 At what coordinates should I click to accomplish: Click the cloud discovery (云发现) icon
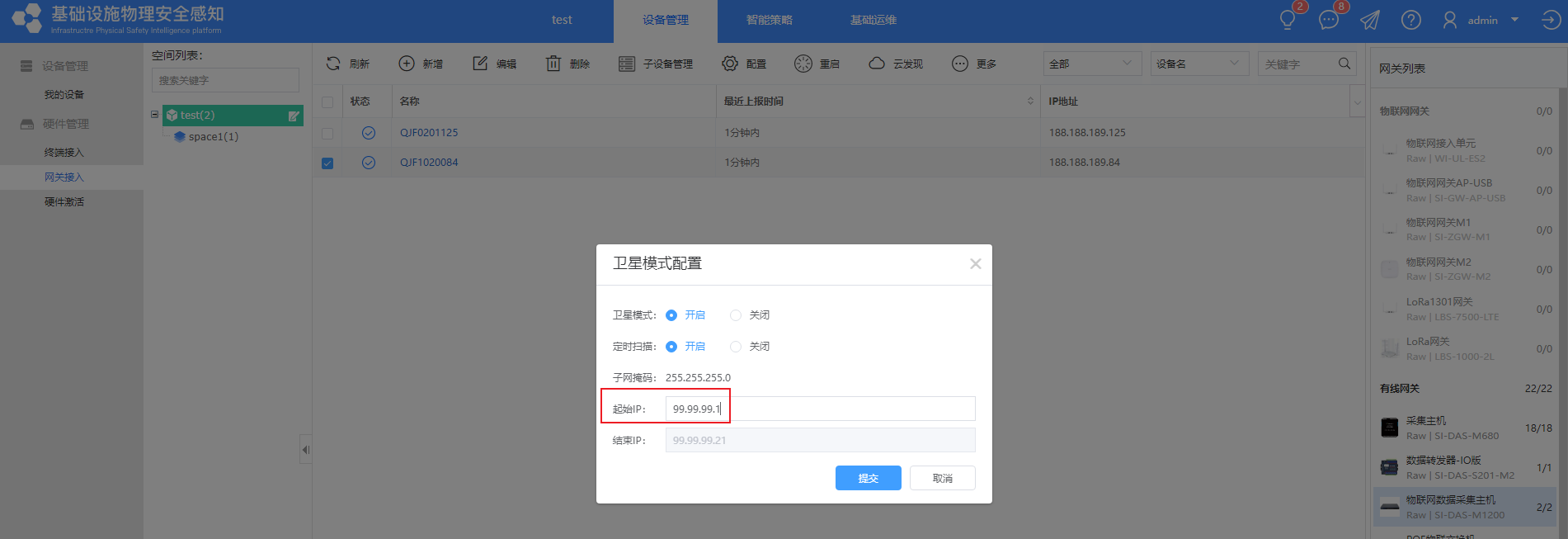877,64
